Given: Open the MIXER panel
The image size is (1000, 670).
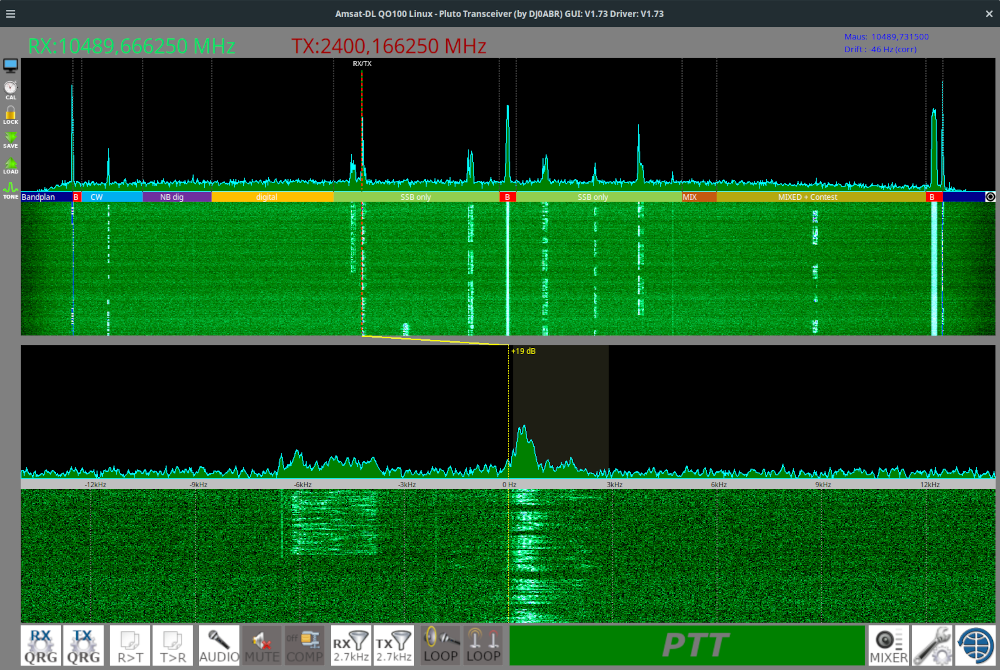Looking at the screenshot, I should tap(888, 645).
